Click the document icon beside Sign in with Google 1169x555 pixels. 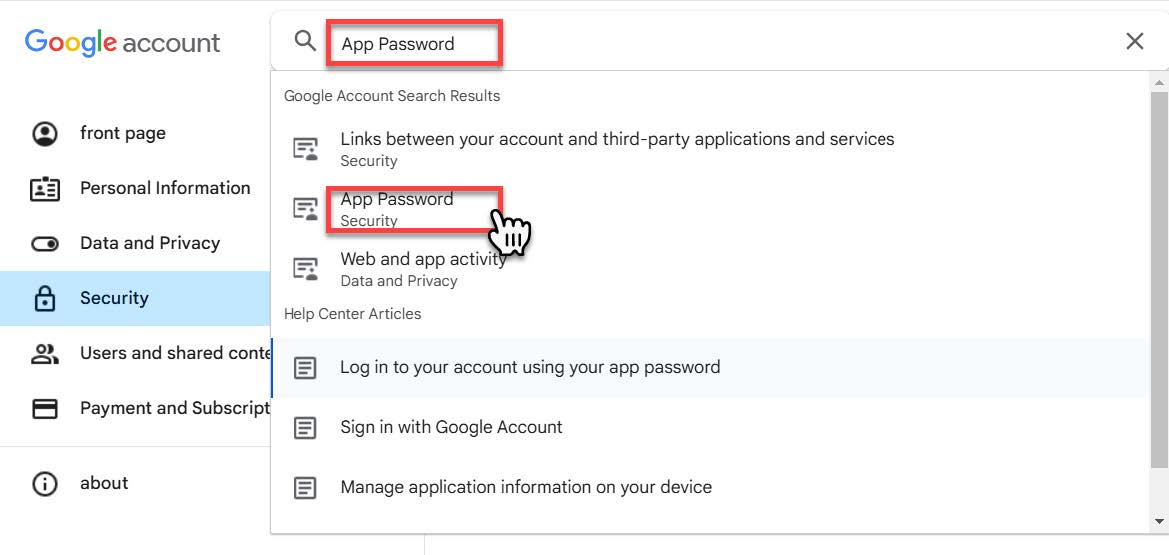tap(305, 428)
